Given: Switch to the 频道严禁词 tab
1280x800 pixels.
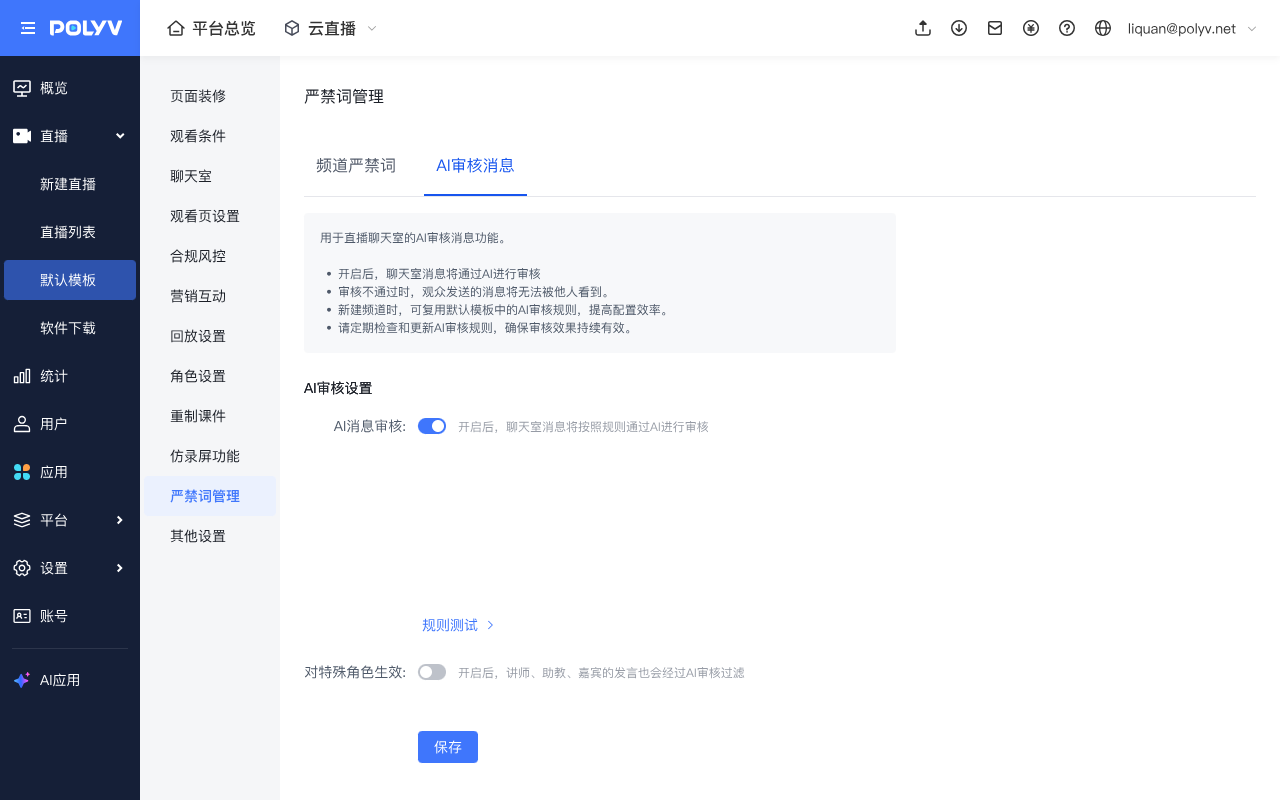Looking at the screenshot, I should click(x=356, y=166).
